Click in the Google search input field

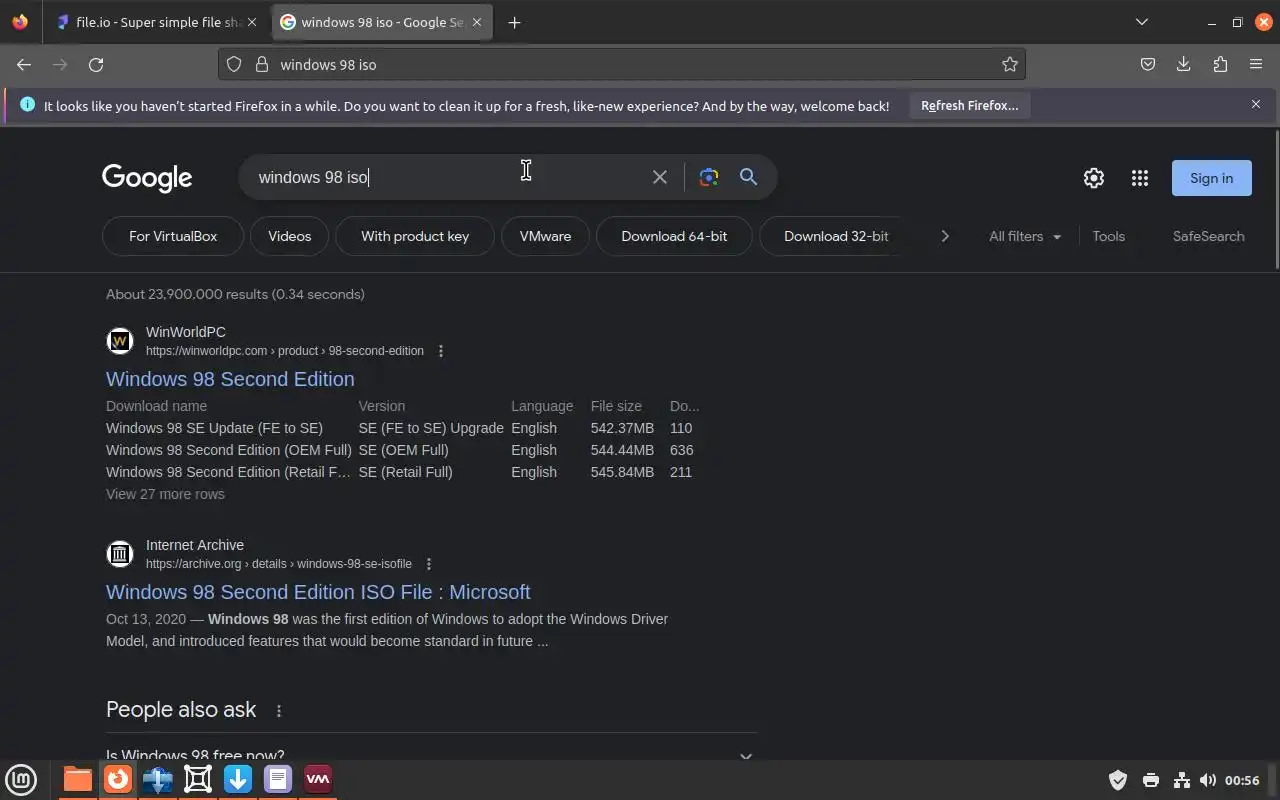coord(450,177)
